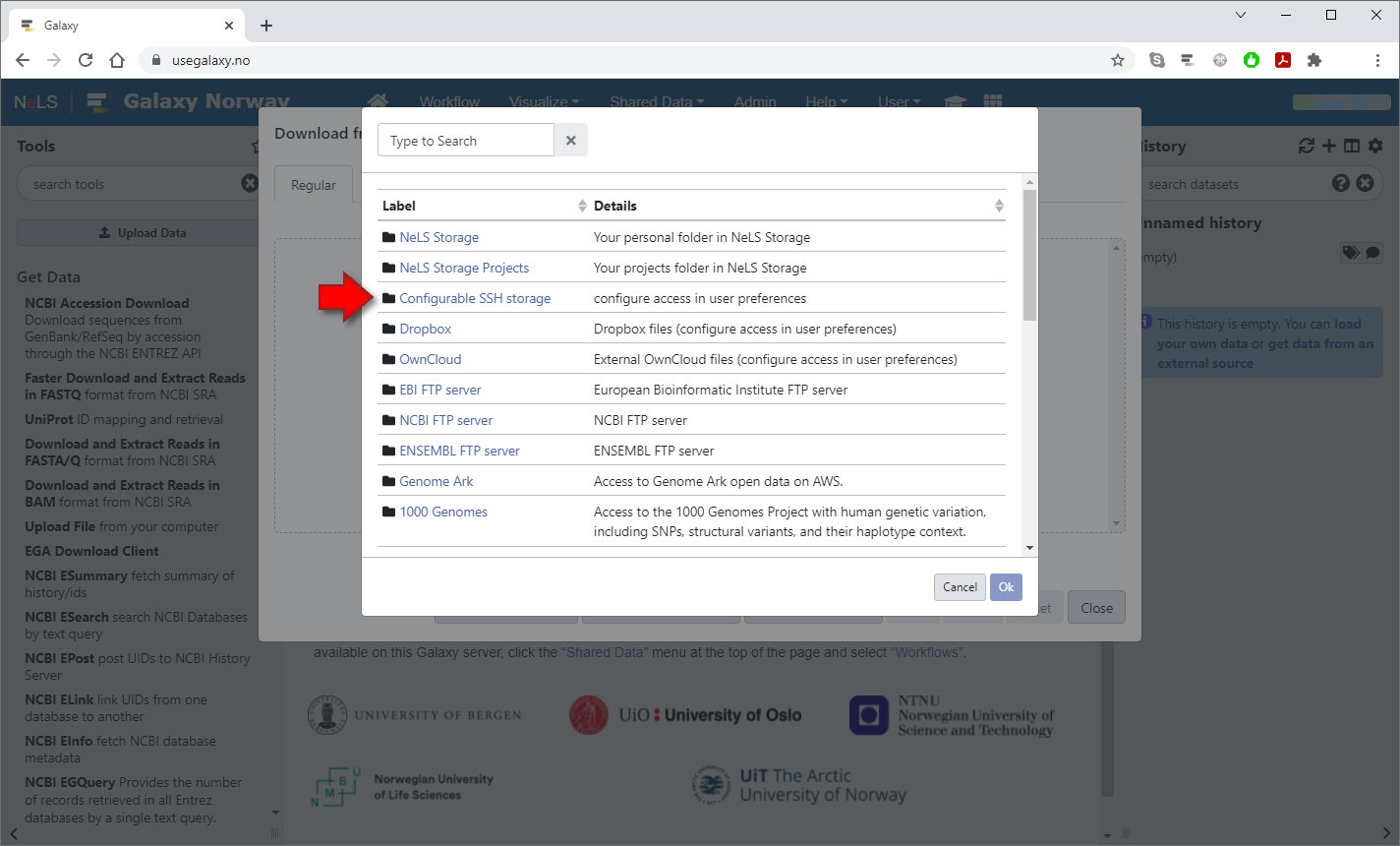
Task: Go to the browser home page icon
Action: click(x=117, y=60)
